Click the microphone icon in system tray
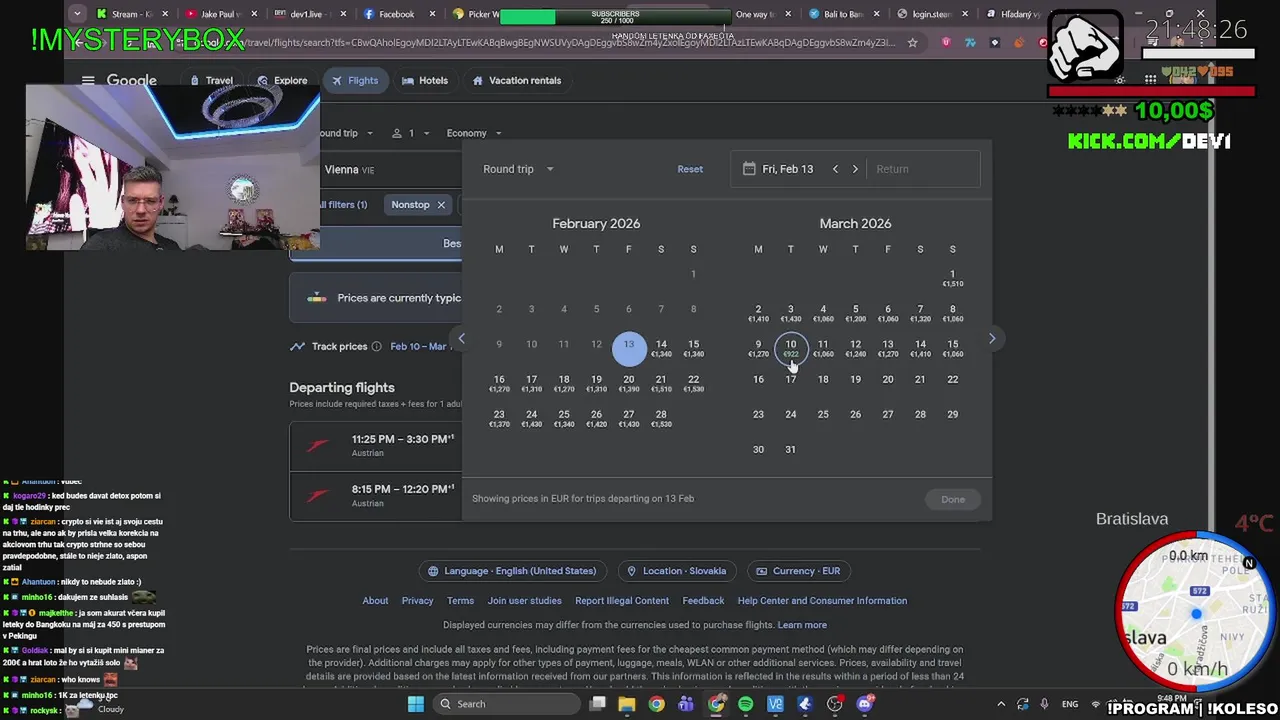Image resolution: width=1280 pixels, height=720 pixels. [x=1044, y=704]
